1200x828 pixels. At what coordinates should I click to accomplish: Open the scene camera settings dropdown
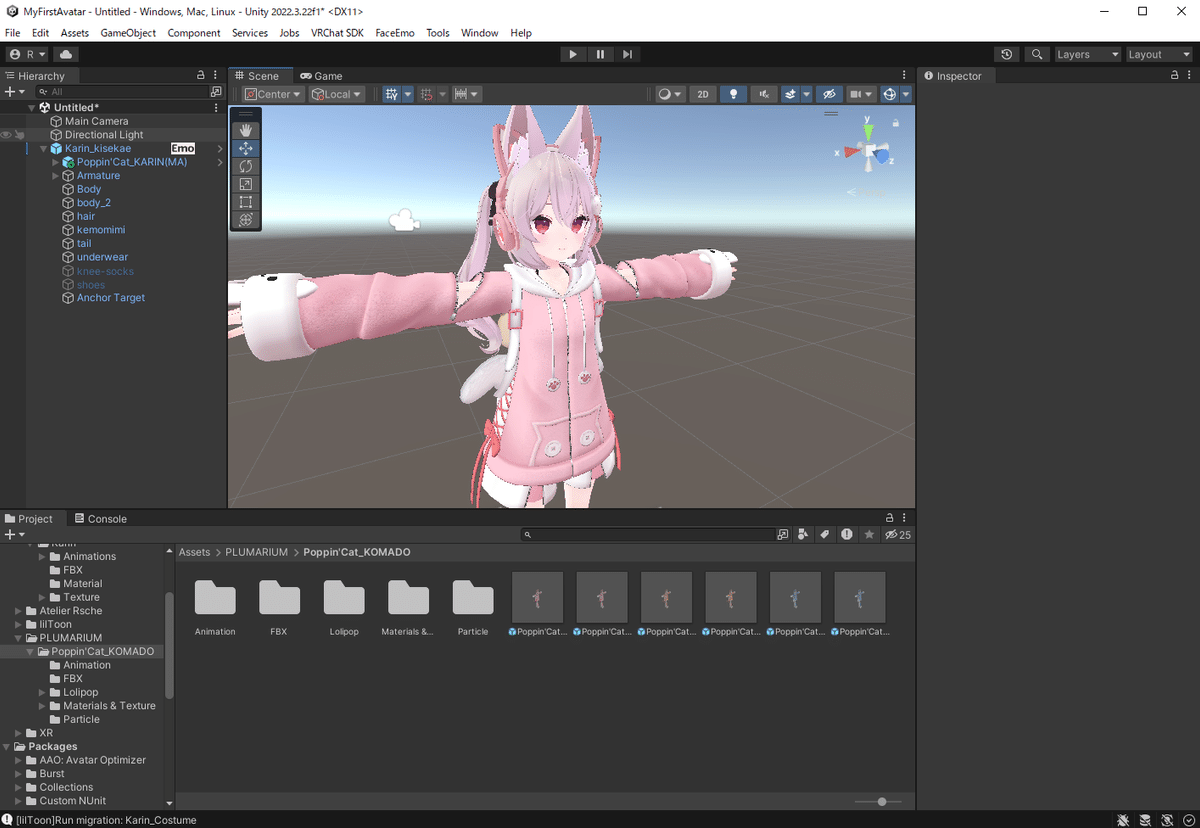(860, 94)
